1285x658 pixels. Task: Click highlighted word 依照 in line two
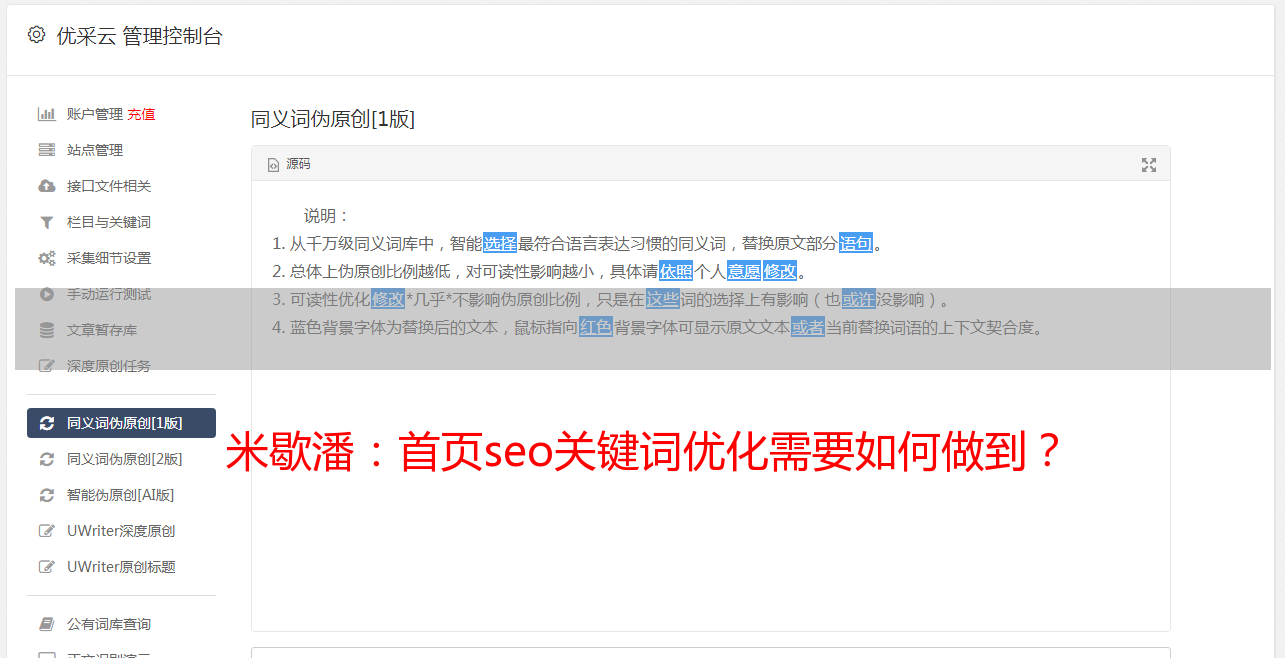coord(676,271)
